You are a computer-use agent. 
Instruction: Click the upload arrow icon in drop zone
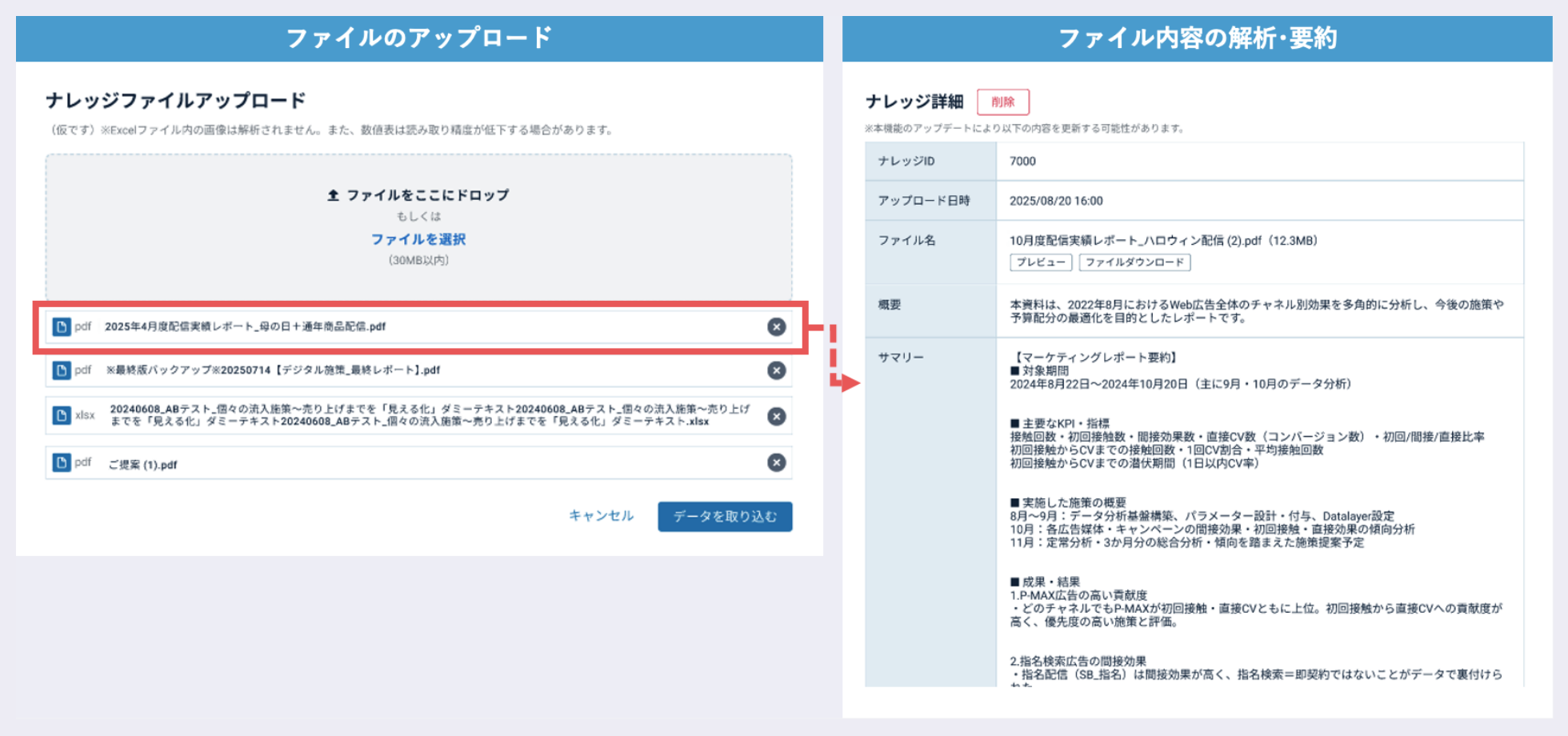[x=334, y=195]
